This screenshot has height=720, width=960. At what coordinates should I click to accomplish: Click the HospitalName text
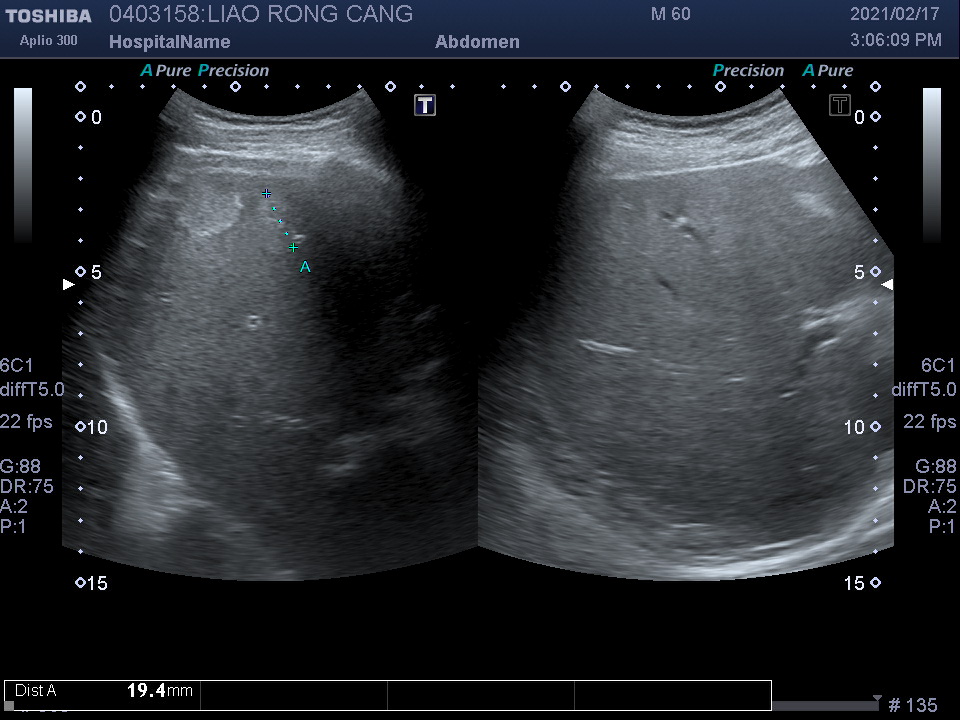tap(169, 42)
